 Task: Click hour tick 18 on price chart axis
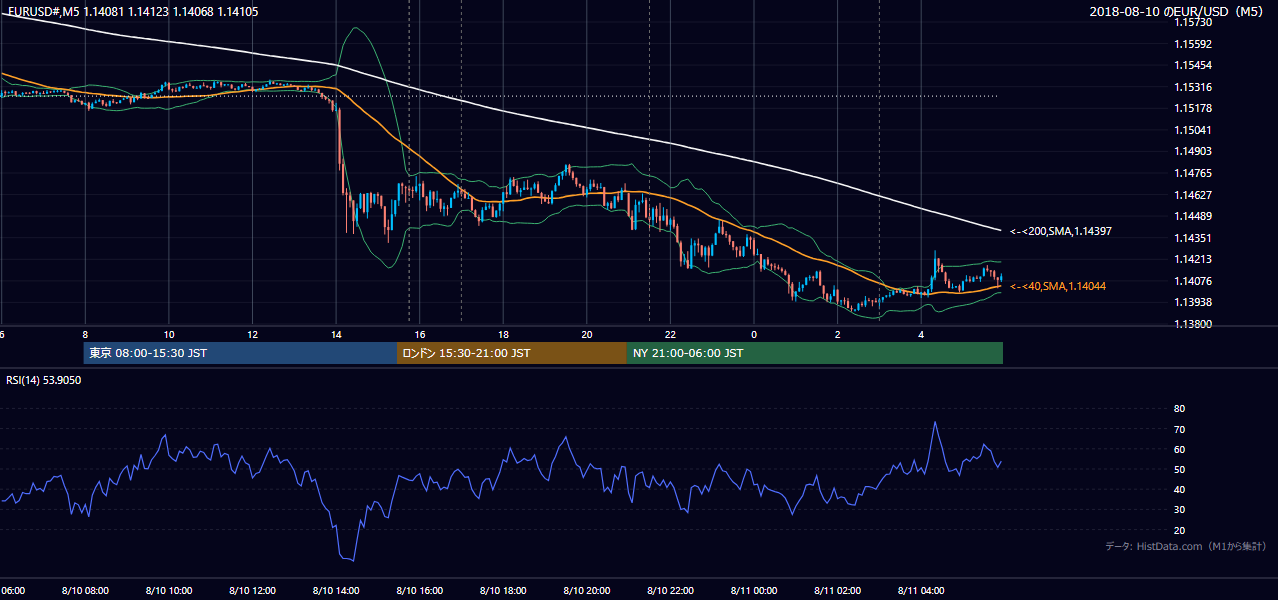504,334
